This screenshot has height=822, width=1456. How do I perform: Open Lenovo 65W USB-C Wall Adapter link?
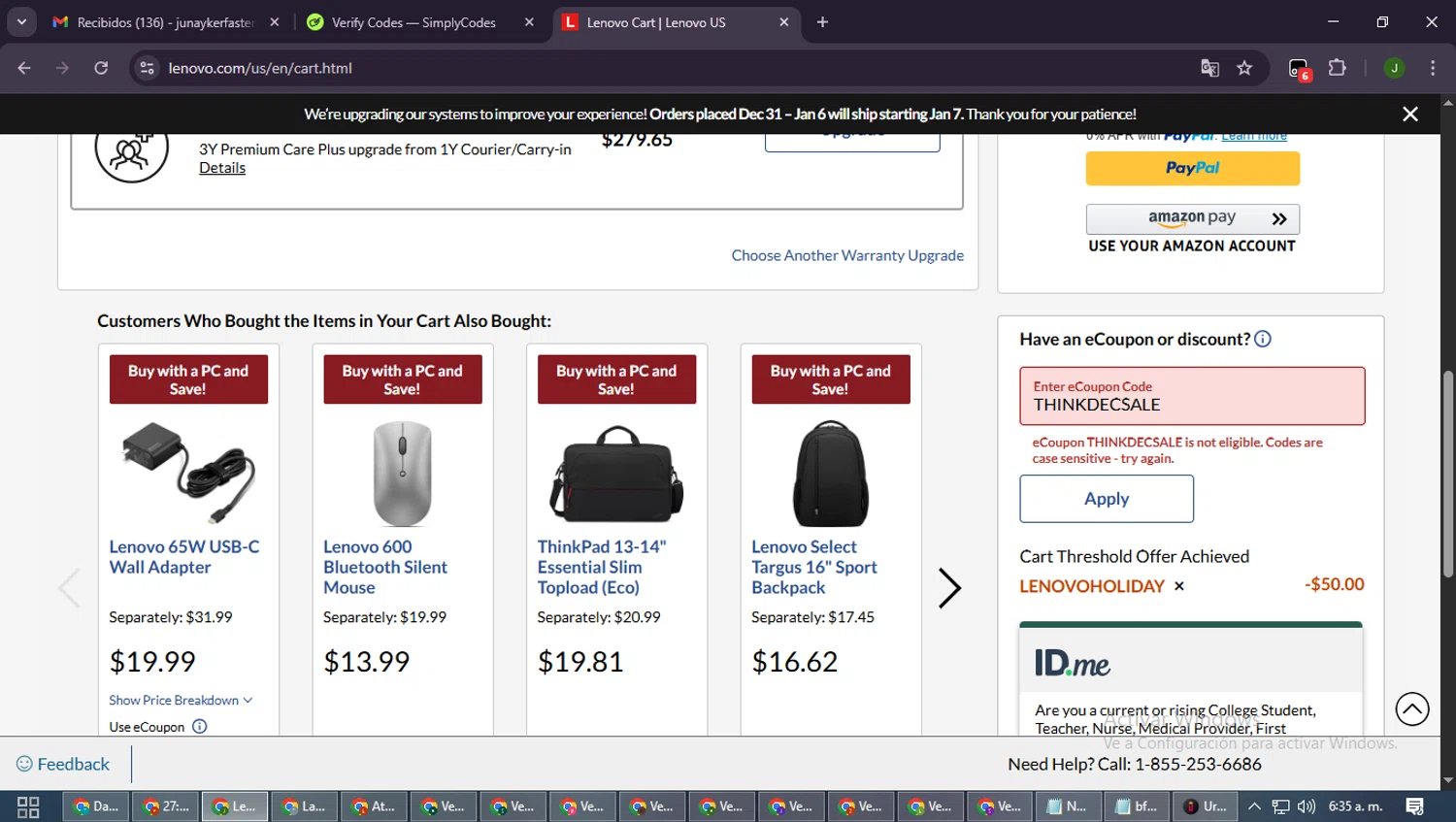[x=184, y=557]
